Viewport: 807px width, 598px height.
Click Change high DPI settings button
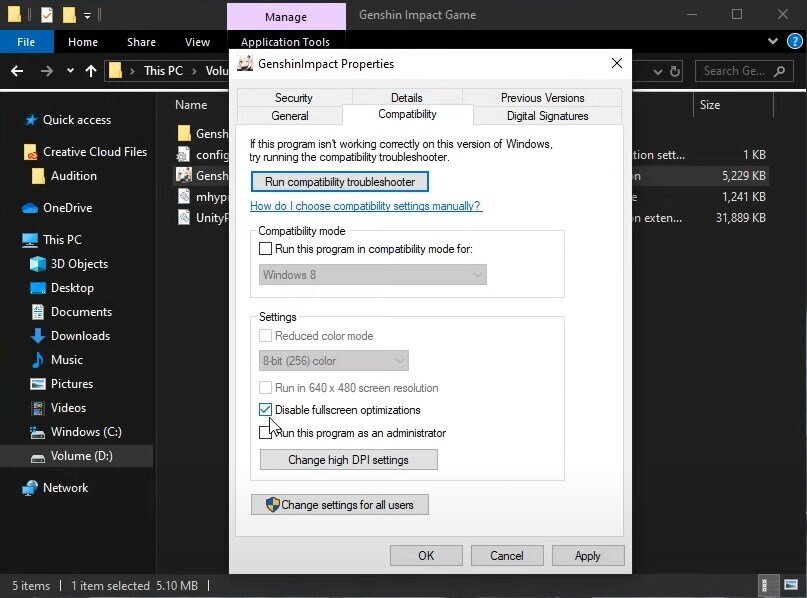click(348, 460)
